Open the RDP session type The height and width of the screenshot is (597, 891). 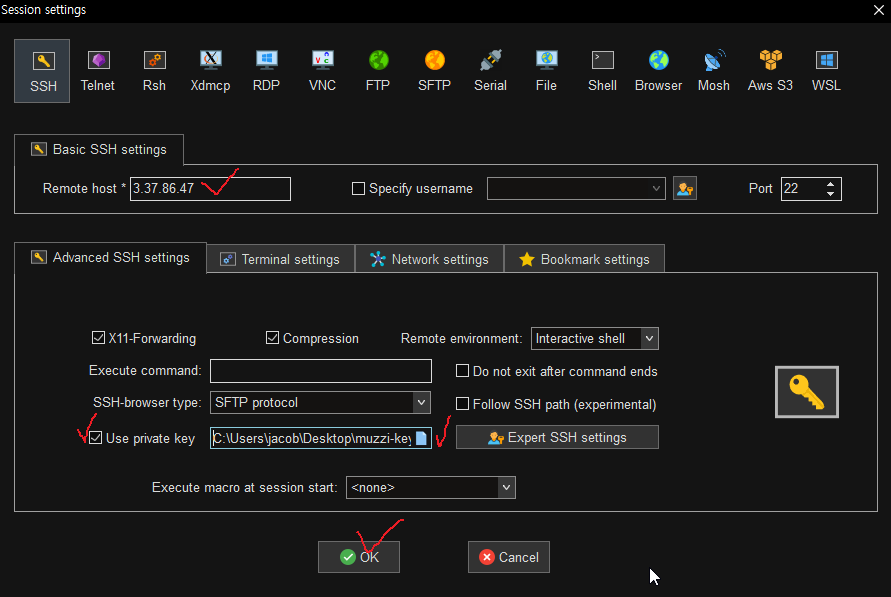(x=266, y=71)
